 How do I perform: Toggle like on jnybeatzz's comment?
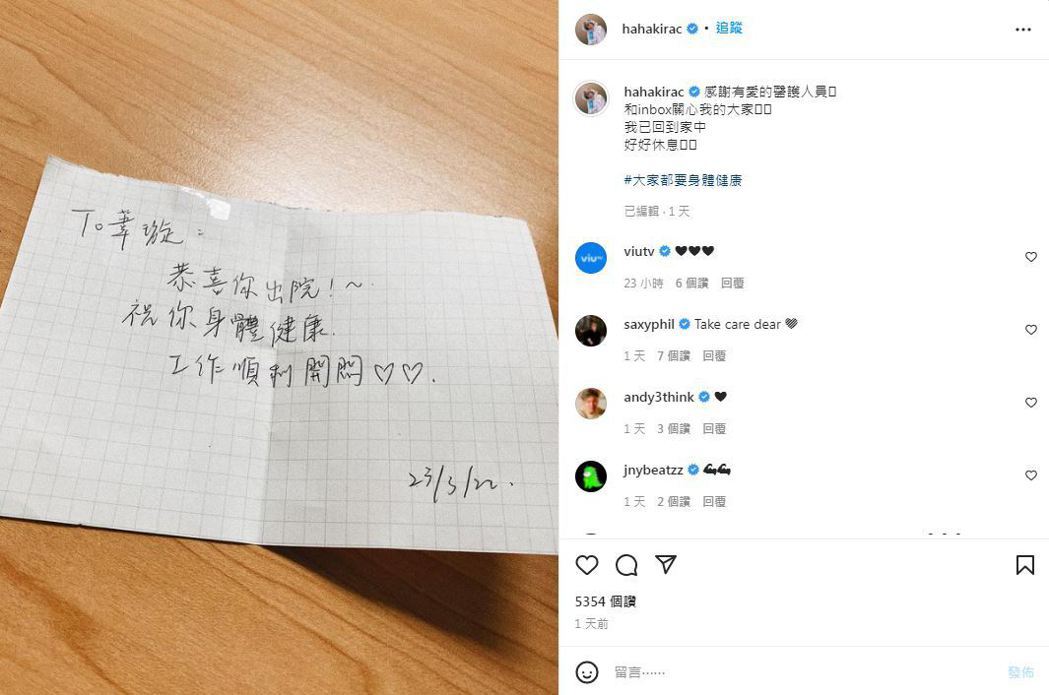tap(1031, 476)
